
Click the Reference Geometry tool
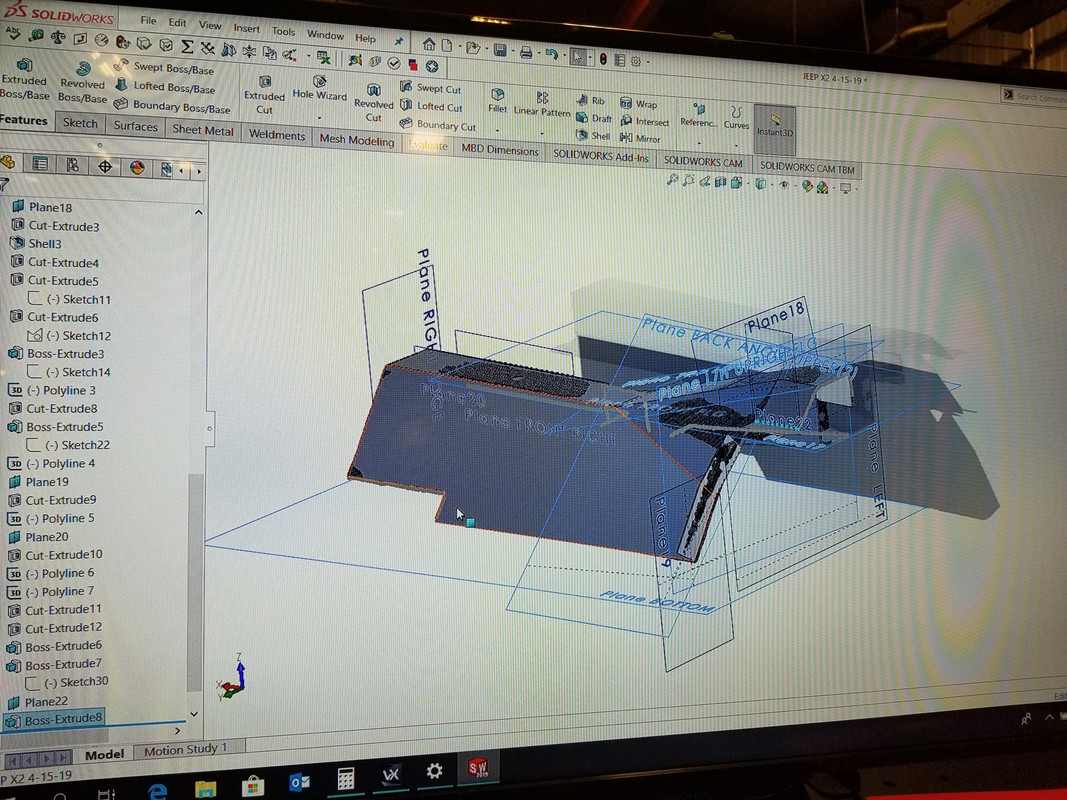tap(699, 115)
